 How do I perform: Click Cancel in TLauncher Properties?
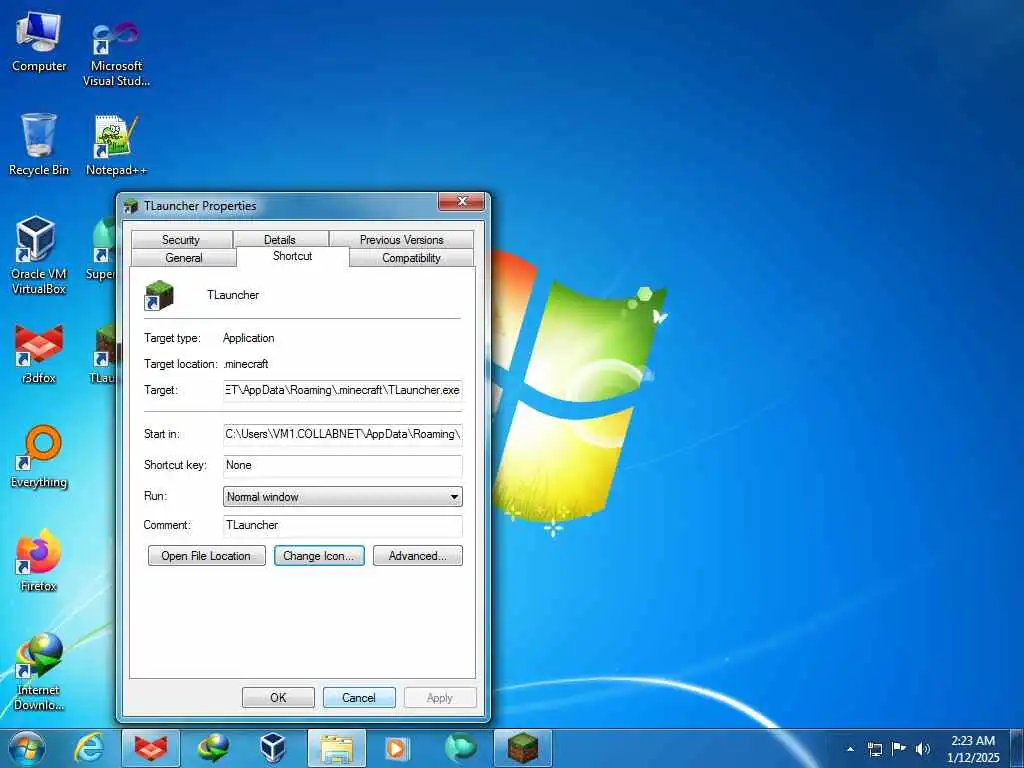[x=359, y=697]
